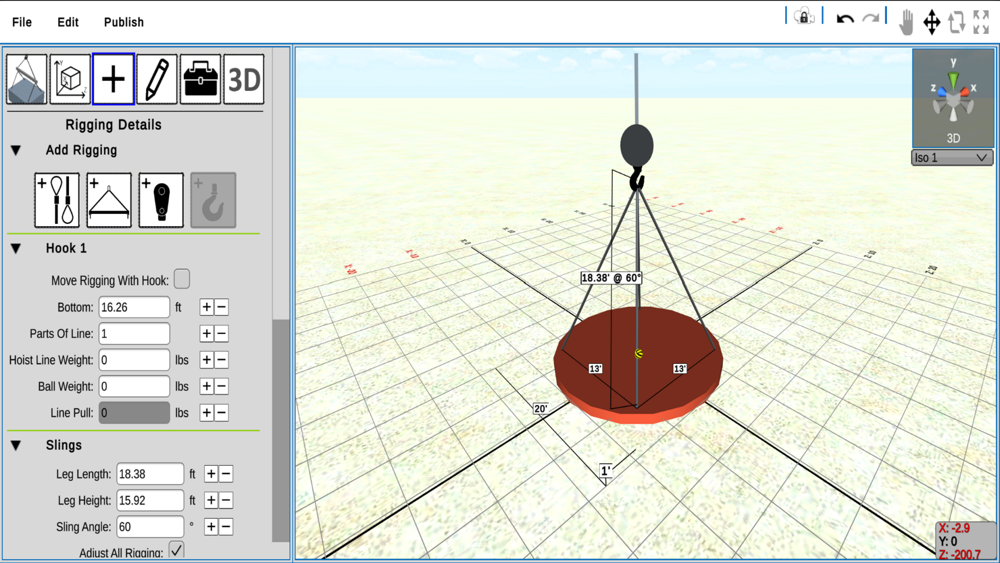The image size is (1000, 563).
Task: Add a spreader bar rigging item
Action: 109,200
